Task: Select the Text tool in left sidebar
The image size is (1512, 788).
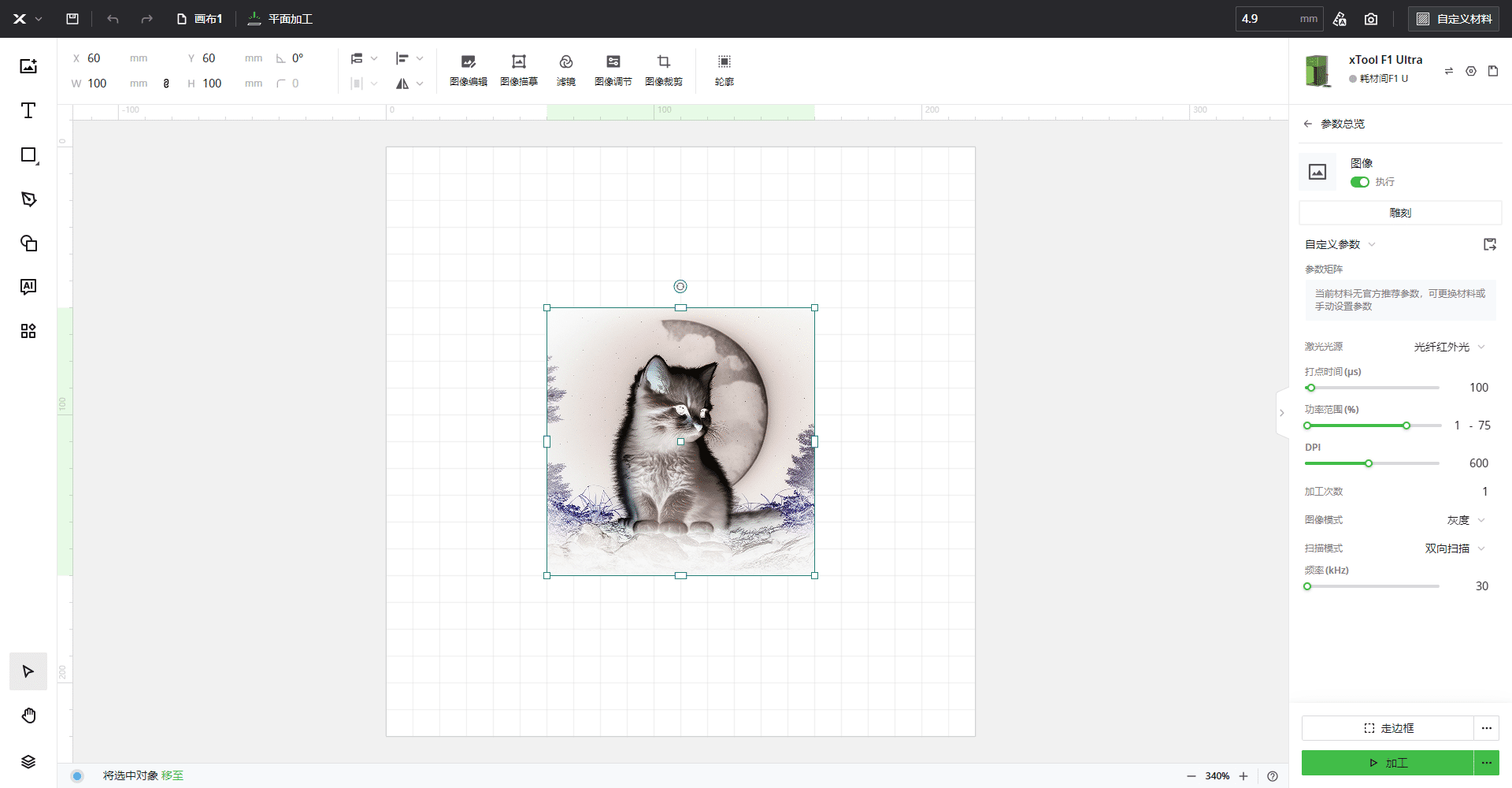Action: pos(28,110)
